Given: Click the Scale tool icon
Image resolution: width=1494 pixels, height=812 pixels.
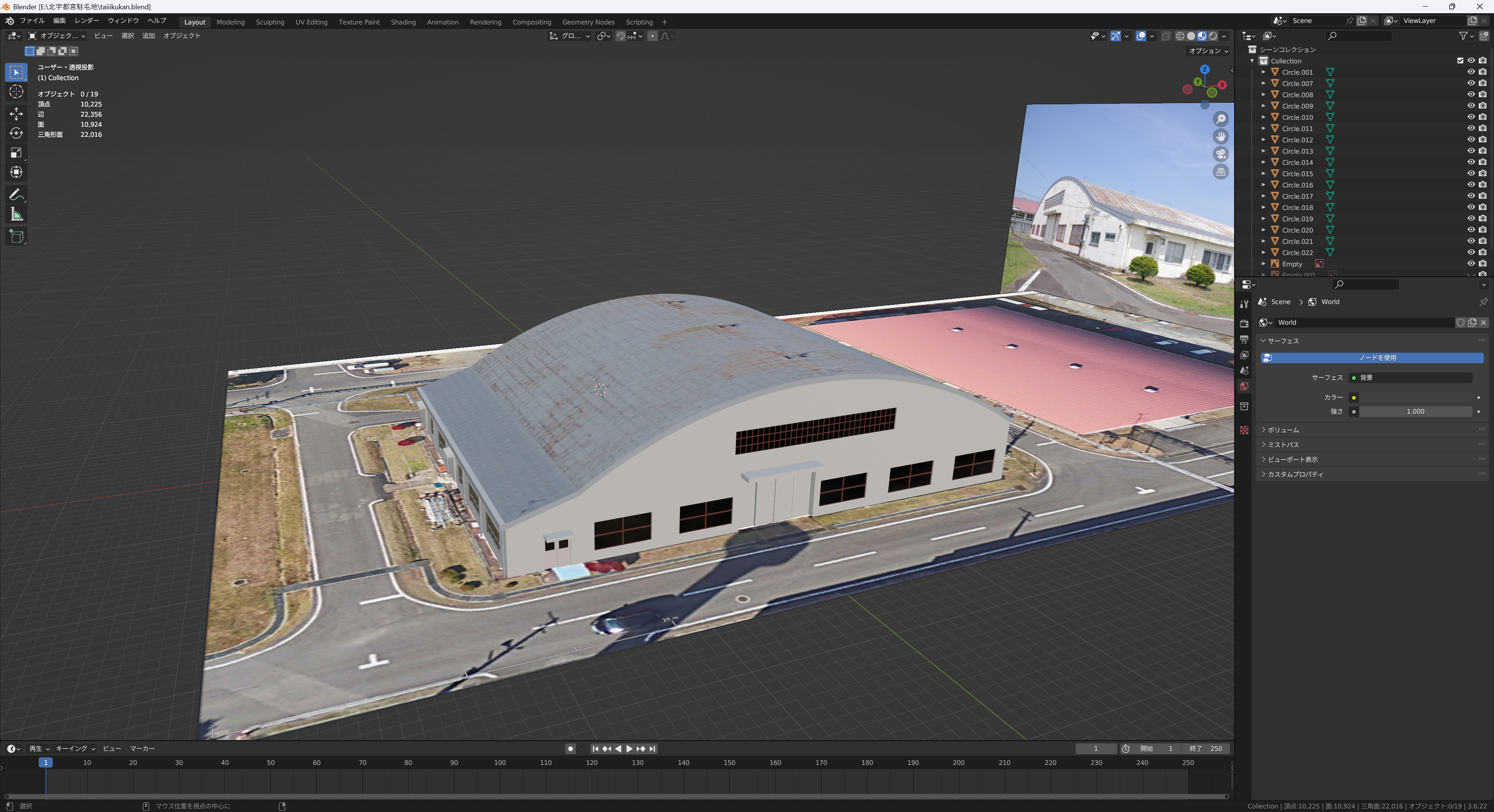Looking at the screenshot, I should point(16,153).
